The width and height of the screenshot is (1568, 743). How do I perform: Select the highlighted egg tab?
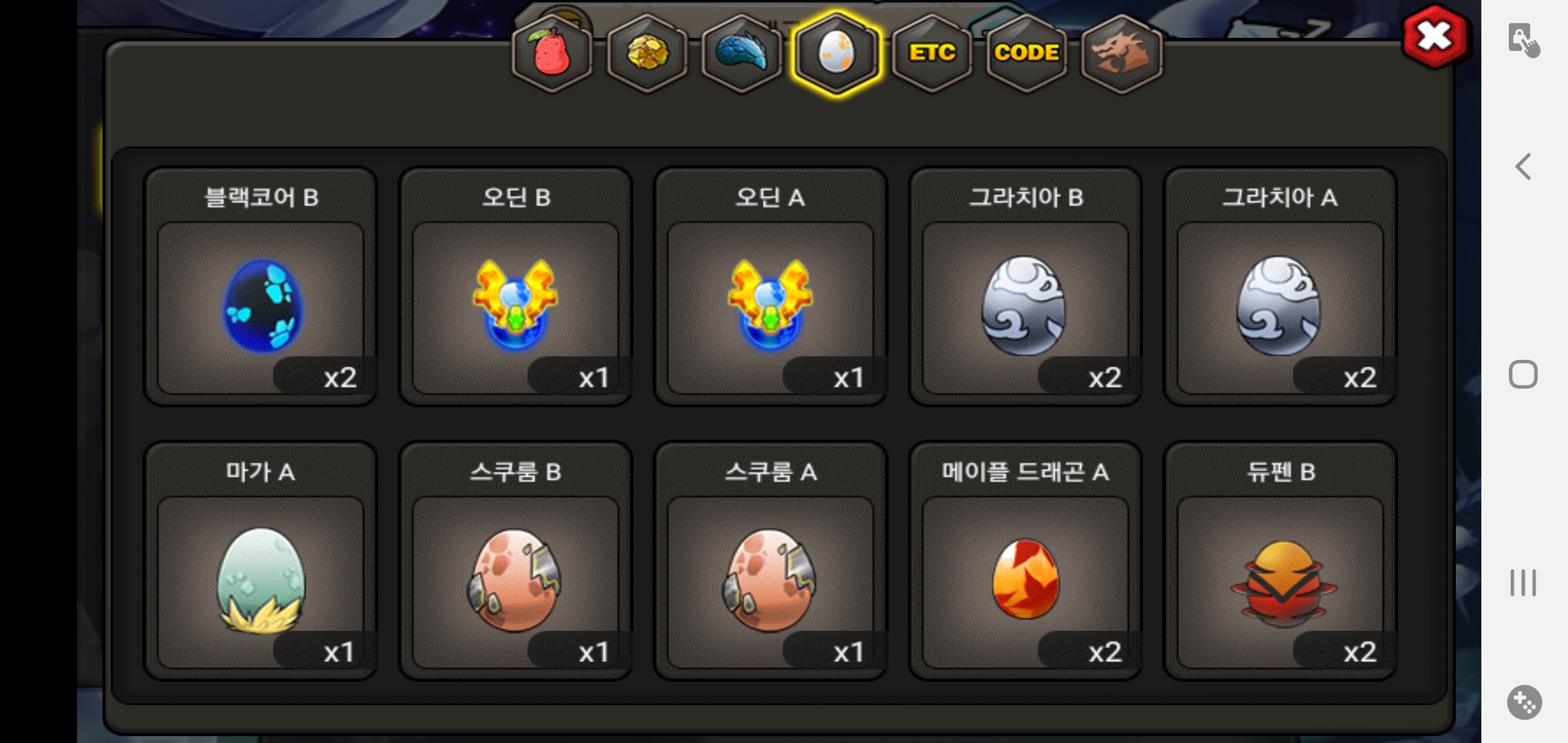(837, 54)
